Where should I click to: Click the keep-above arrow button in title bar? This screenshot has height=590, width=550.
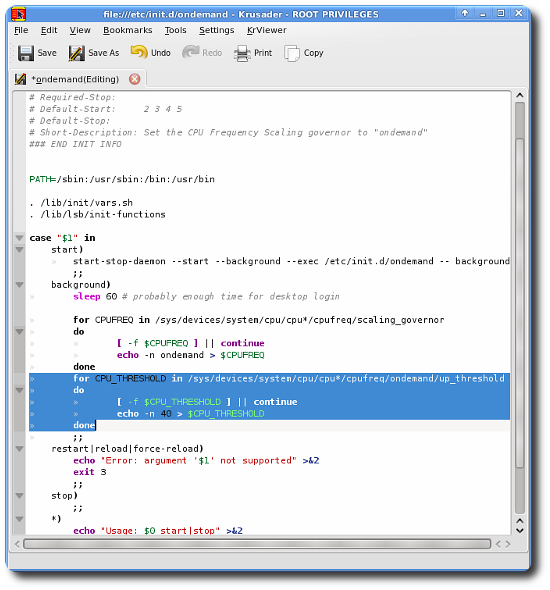465,14
